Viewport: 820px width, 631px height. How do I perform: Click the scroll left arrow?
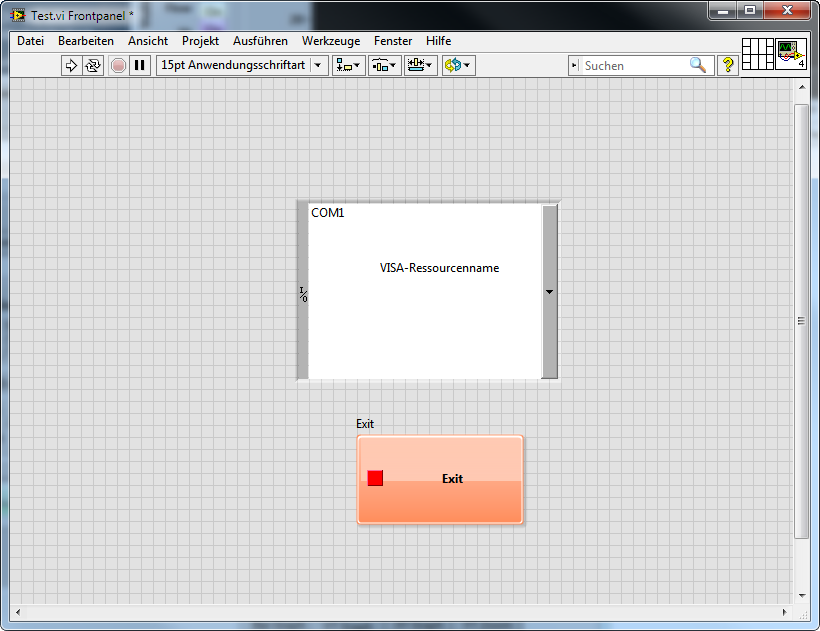(x=18, y=612)
